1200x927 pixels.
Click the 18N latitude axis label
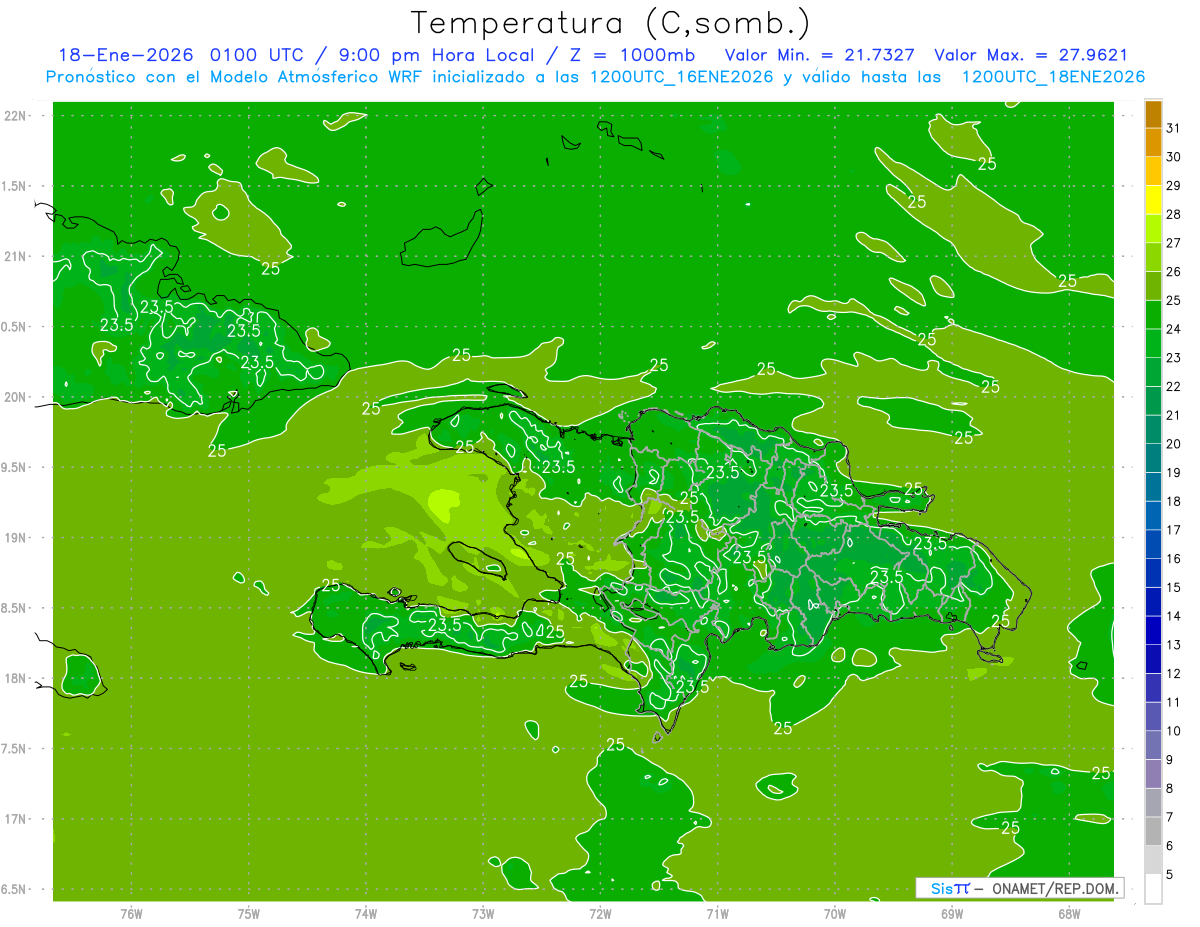coord(16,678)
